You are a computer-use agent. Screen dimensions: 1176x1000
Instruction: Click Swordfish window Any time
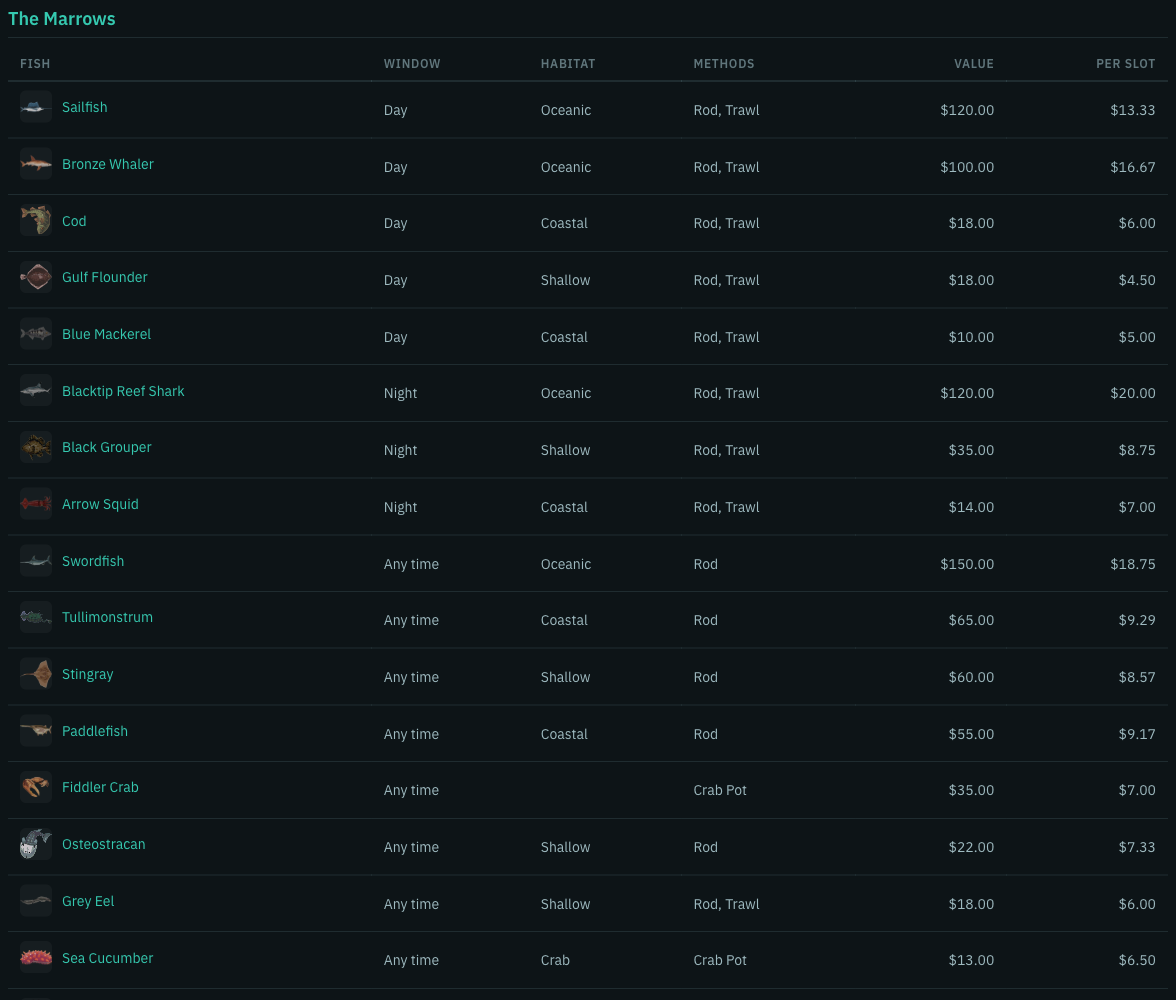411,564
